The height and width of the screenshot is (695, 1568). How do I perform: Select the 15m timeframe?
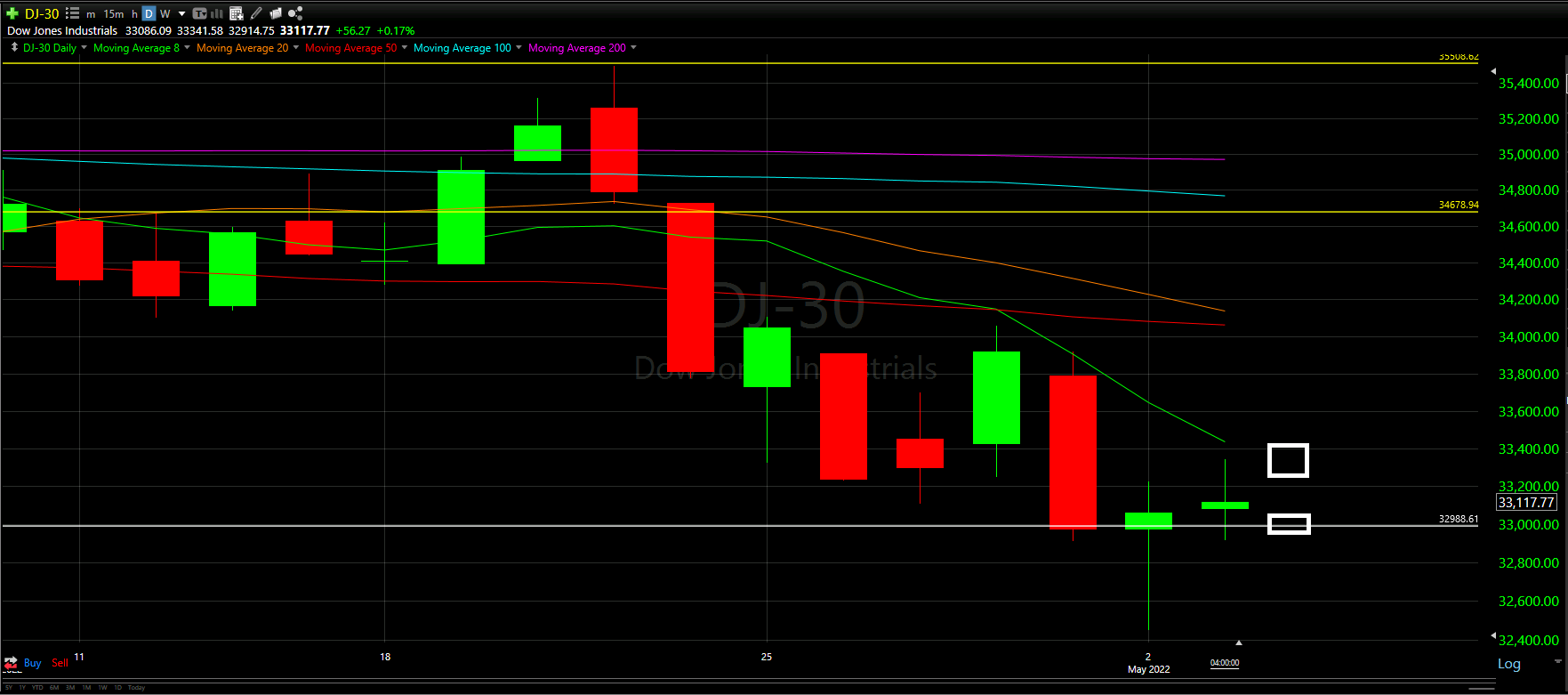point(114,14)
